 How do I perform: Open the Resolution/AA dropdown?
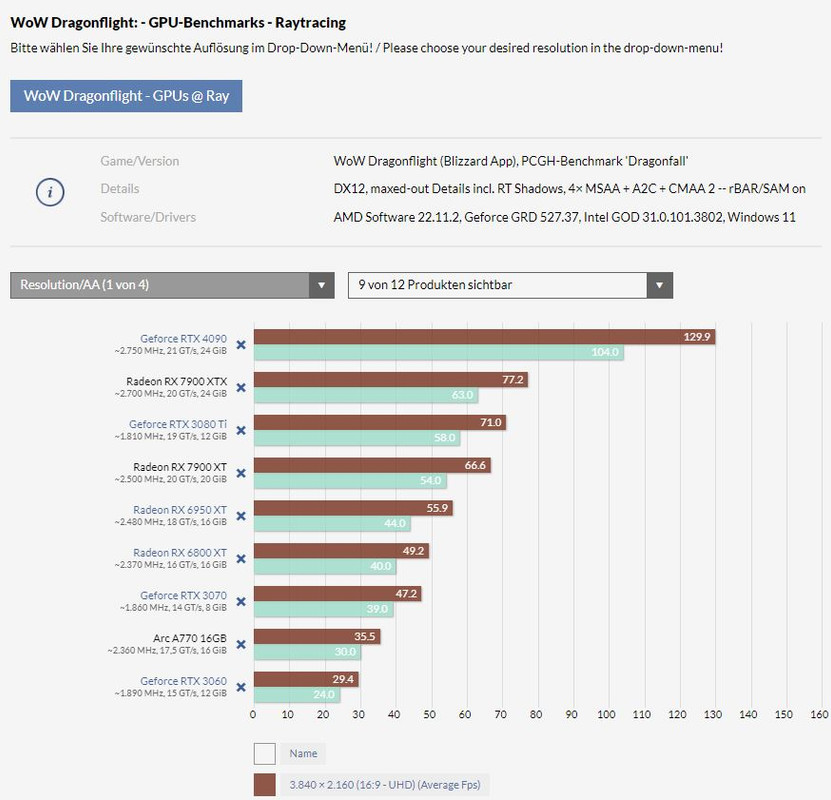point(172,285)
